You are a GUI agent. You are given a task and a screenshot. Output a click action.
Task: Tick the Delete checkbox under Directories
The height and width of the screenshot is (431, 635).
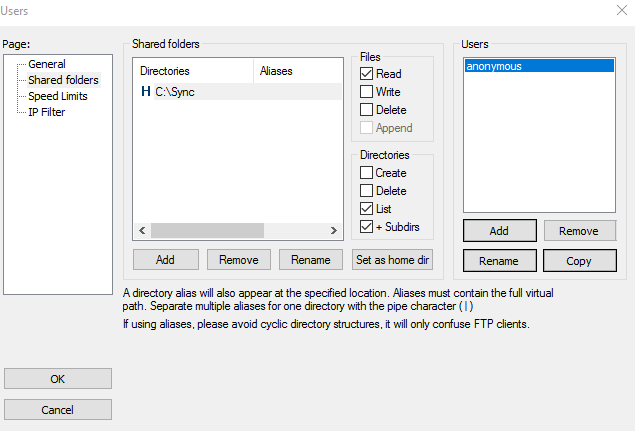[367, 191]
